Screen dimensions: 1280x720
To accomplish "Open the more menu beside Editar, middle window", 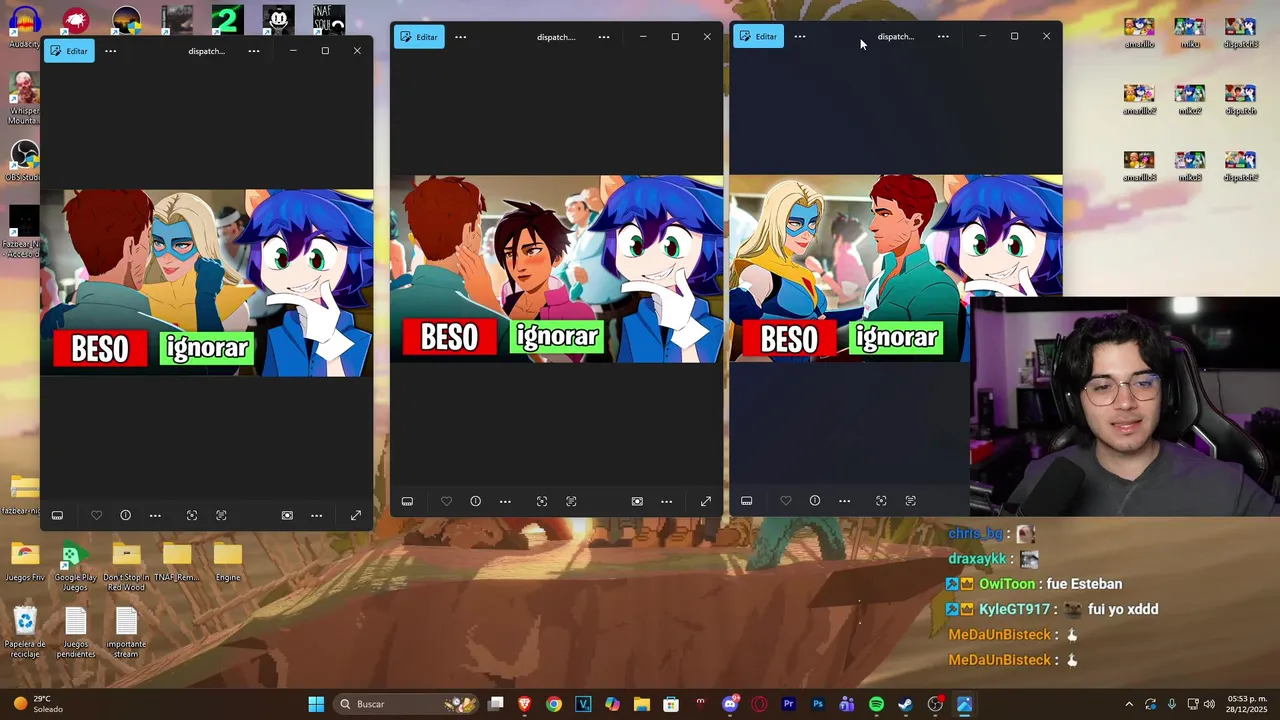I will tap(460, 37).
